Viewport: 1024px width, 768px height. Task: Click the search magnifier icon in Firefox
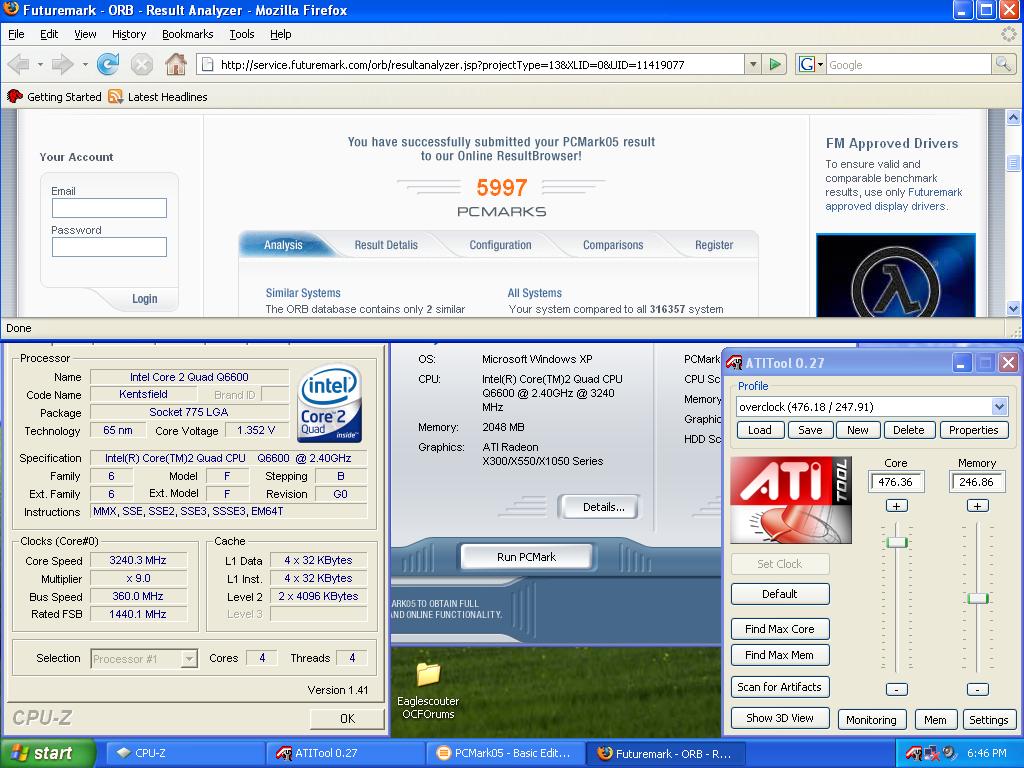1002,64
